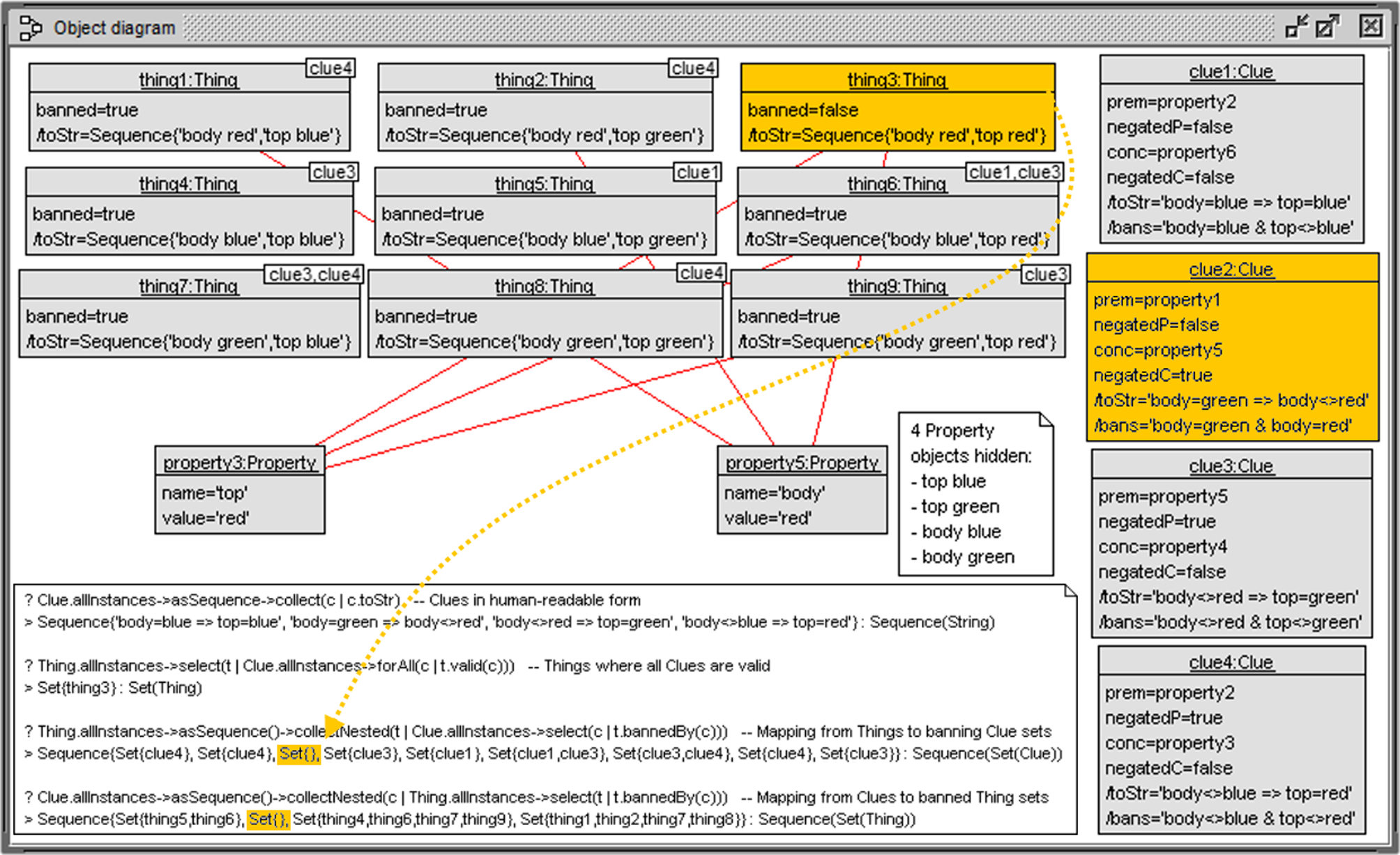Viewport: 1400px width, 855px height.
Task: Click the Object diagram window icon
Action: click(30, 28)
